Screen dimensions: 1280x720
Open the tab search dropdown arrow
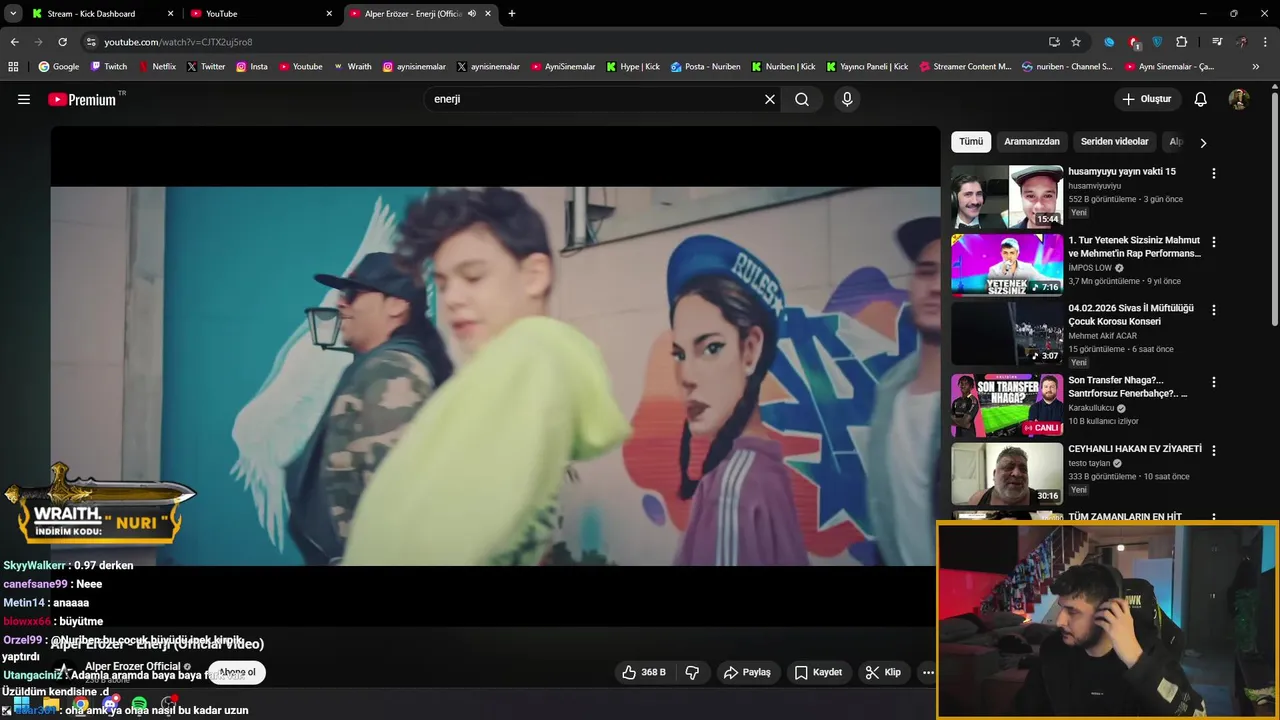(x=13, y=14)
